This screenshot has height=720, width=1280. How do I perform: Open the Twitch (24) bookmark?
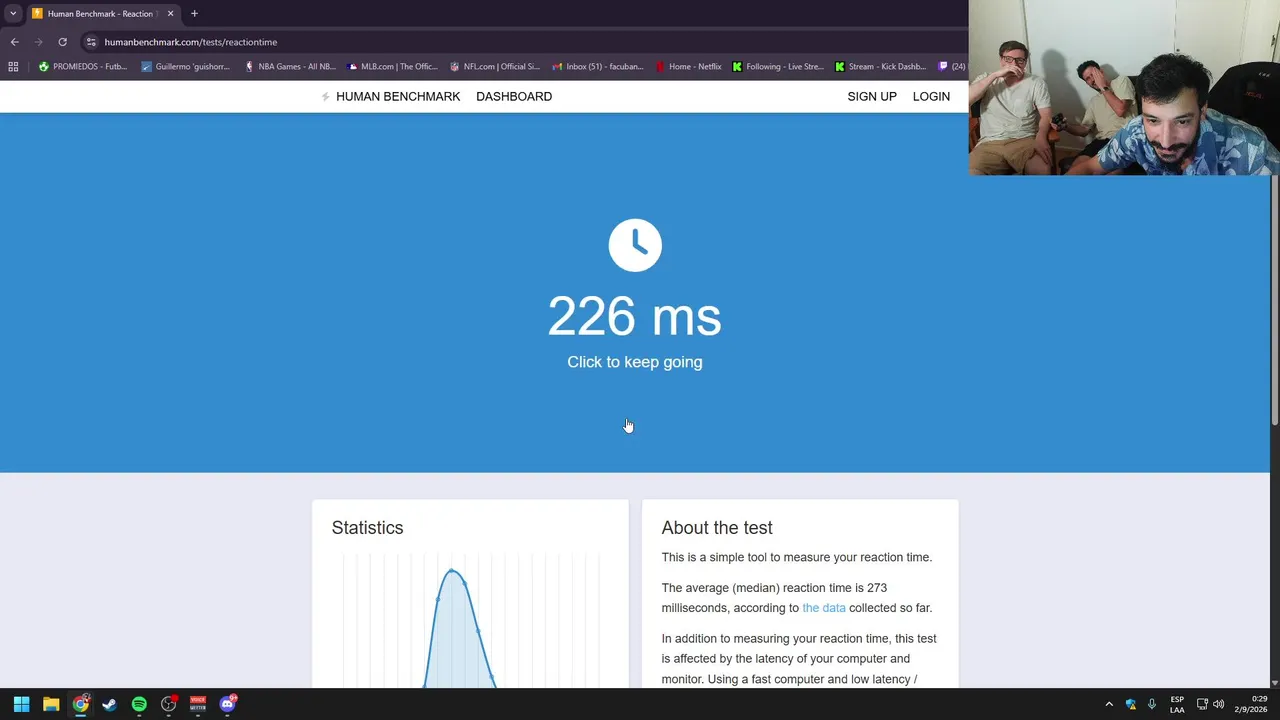(x=952, y=67)
